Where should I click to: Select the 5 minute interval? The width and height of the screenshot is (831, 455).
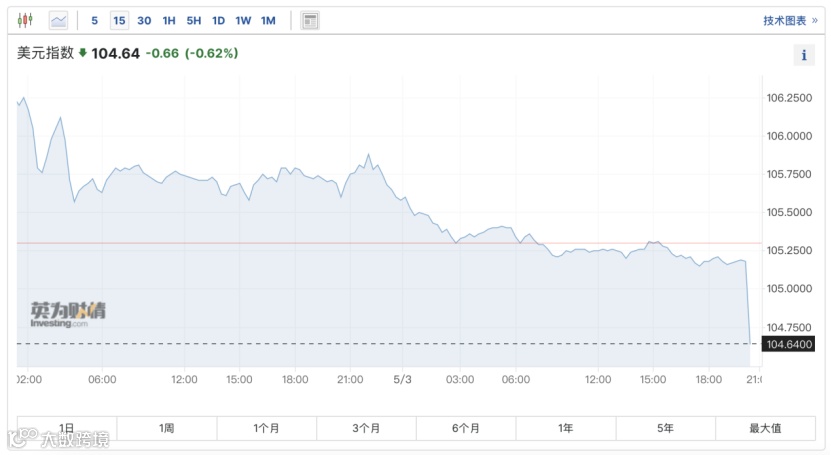(x=94, y=21)
